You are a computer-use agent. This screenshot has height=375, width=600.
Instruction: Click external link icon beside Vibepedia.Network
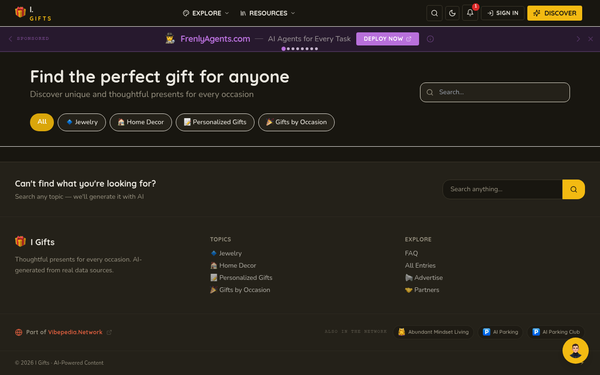109,332
